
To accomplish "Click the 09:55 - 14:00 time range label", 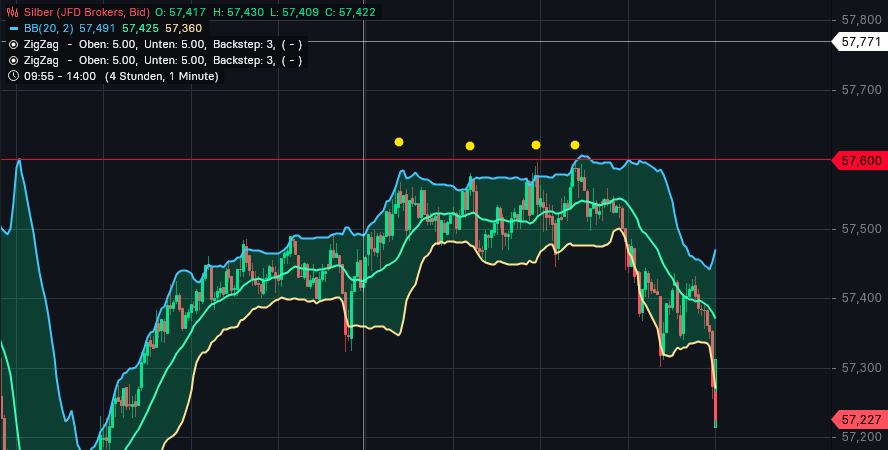I will tap(61, 76).
